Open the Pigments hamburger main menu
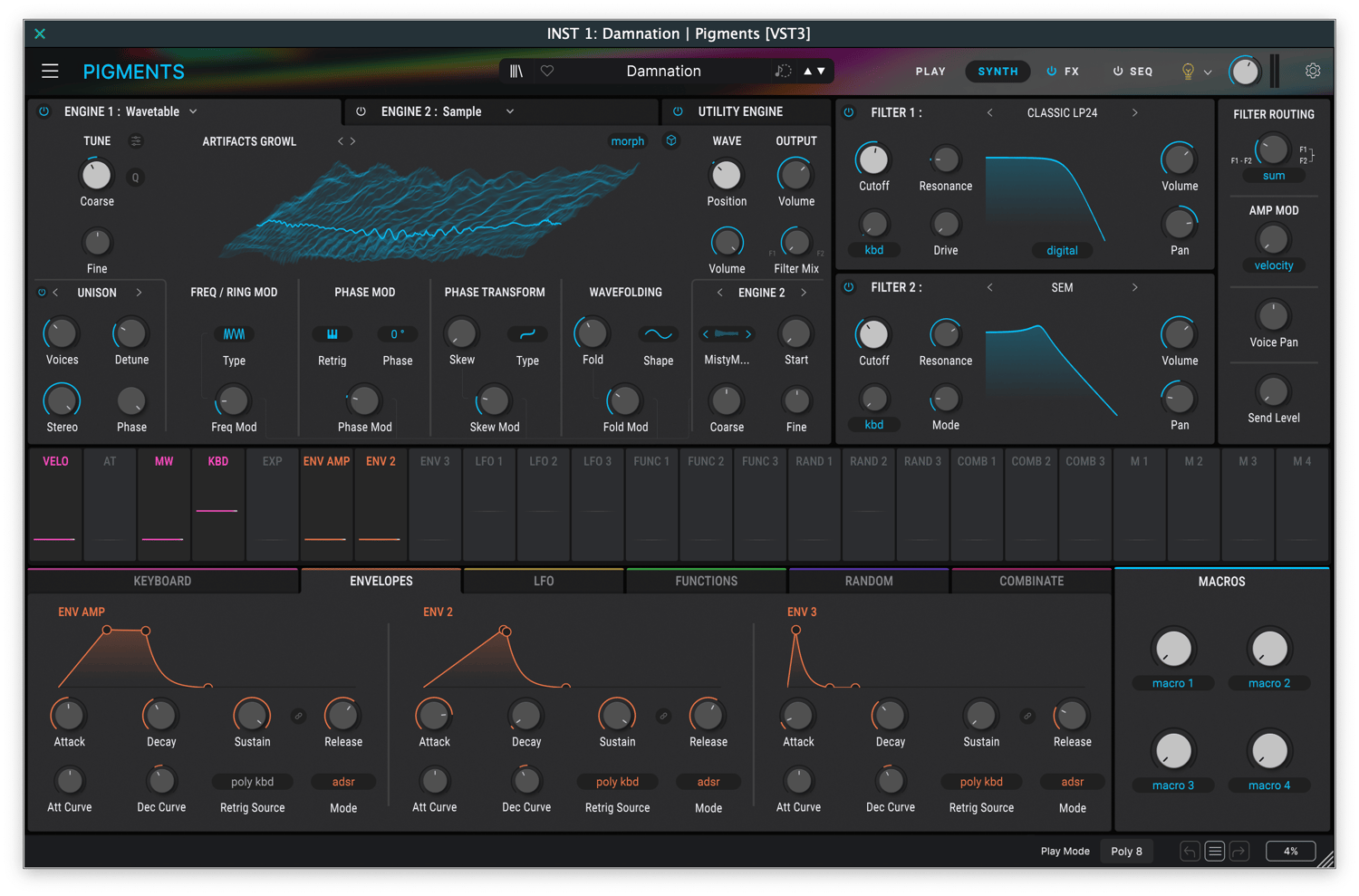1359x896 pixels. 50,72
